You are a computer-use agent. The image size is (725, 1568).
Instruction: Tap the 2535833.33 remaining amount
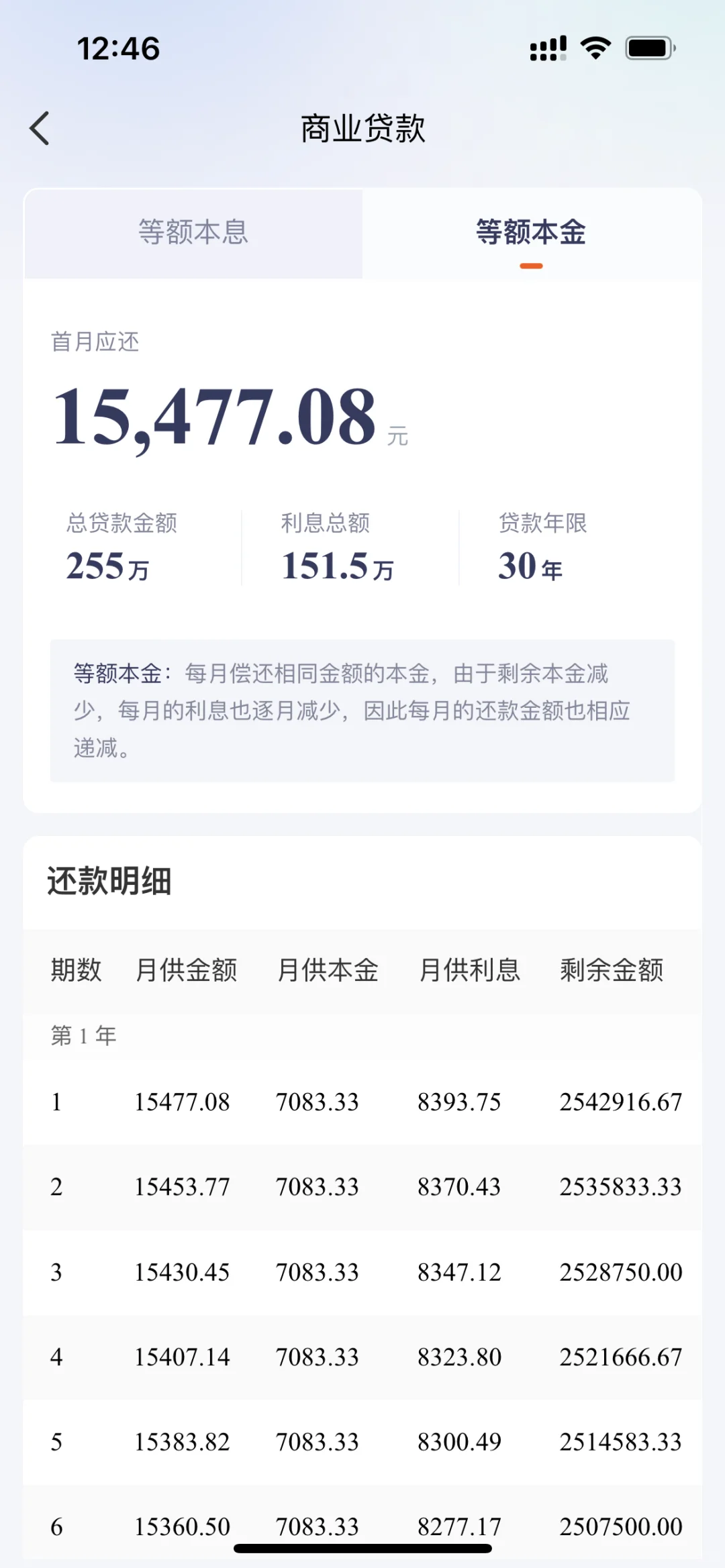click(621, 1187)
